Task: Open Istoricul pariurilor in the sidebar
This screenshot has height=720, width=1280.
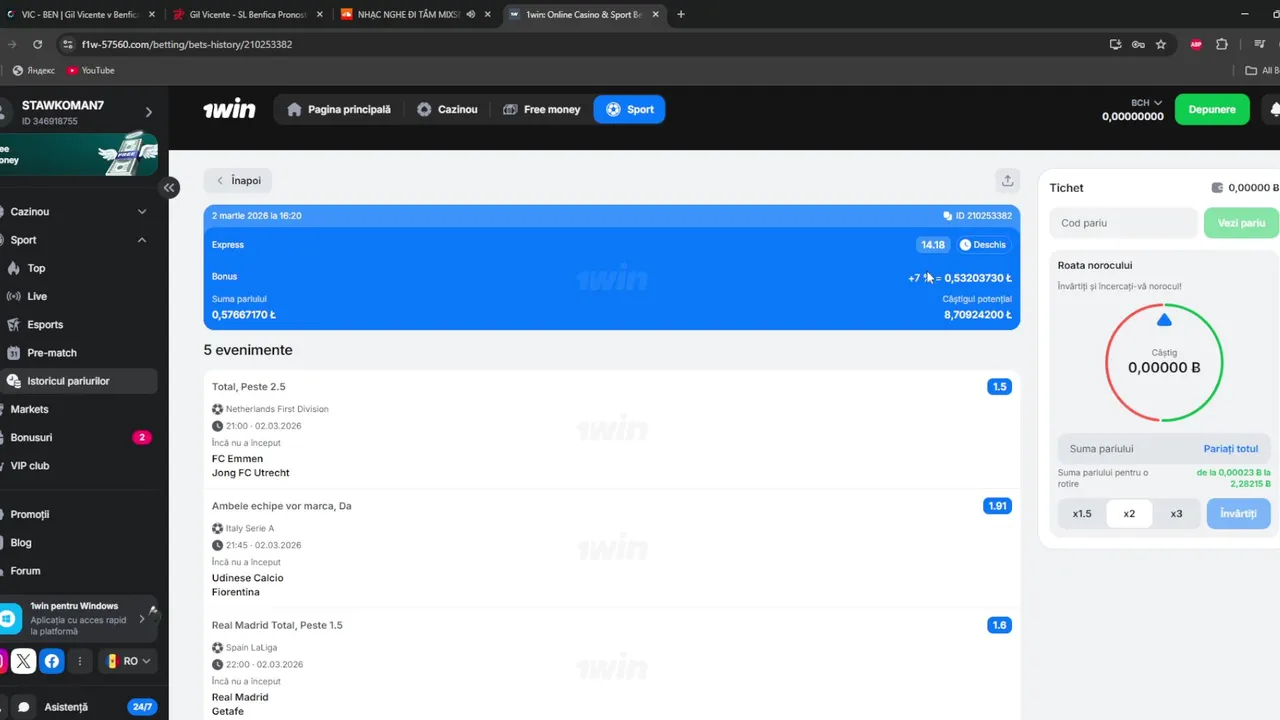Action: click(79, 381)
